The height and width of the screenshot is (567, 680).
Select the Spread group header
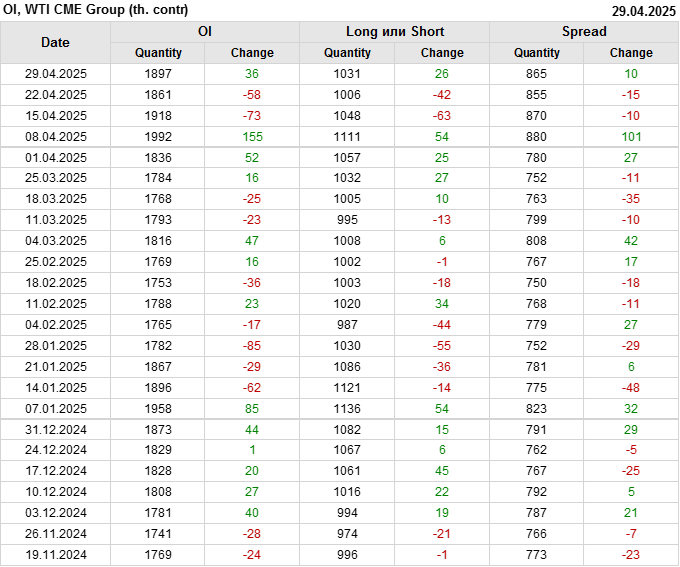click(583, 31)
